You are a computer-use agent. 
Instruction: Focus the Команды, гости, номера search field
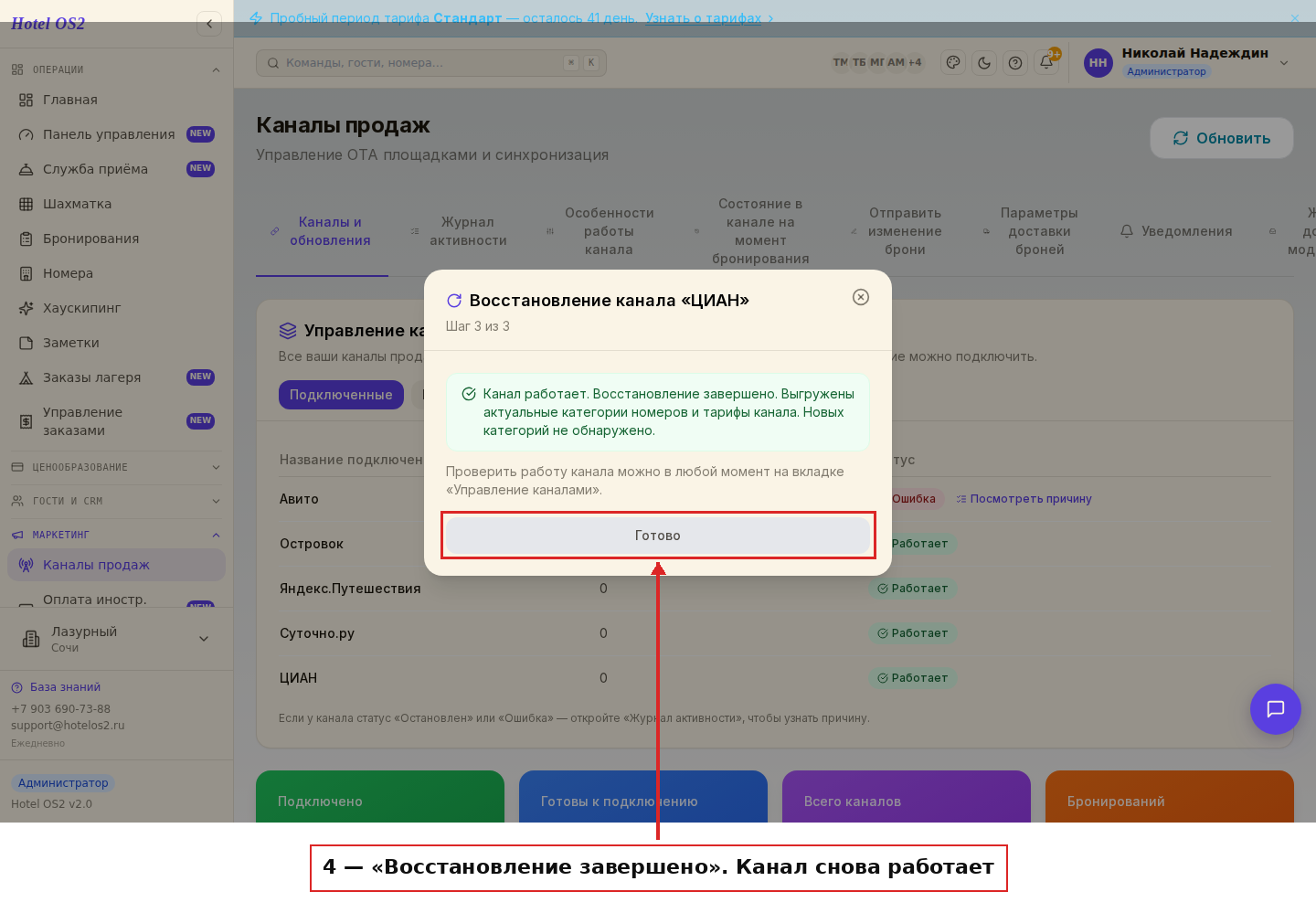click(x=431, y=63)
